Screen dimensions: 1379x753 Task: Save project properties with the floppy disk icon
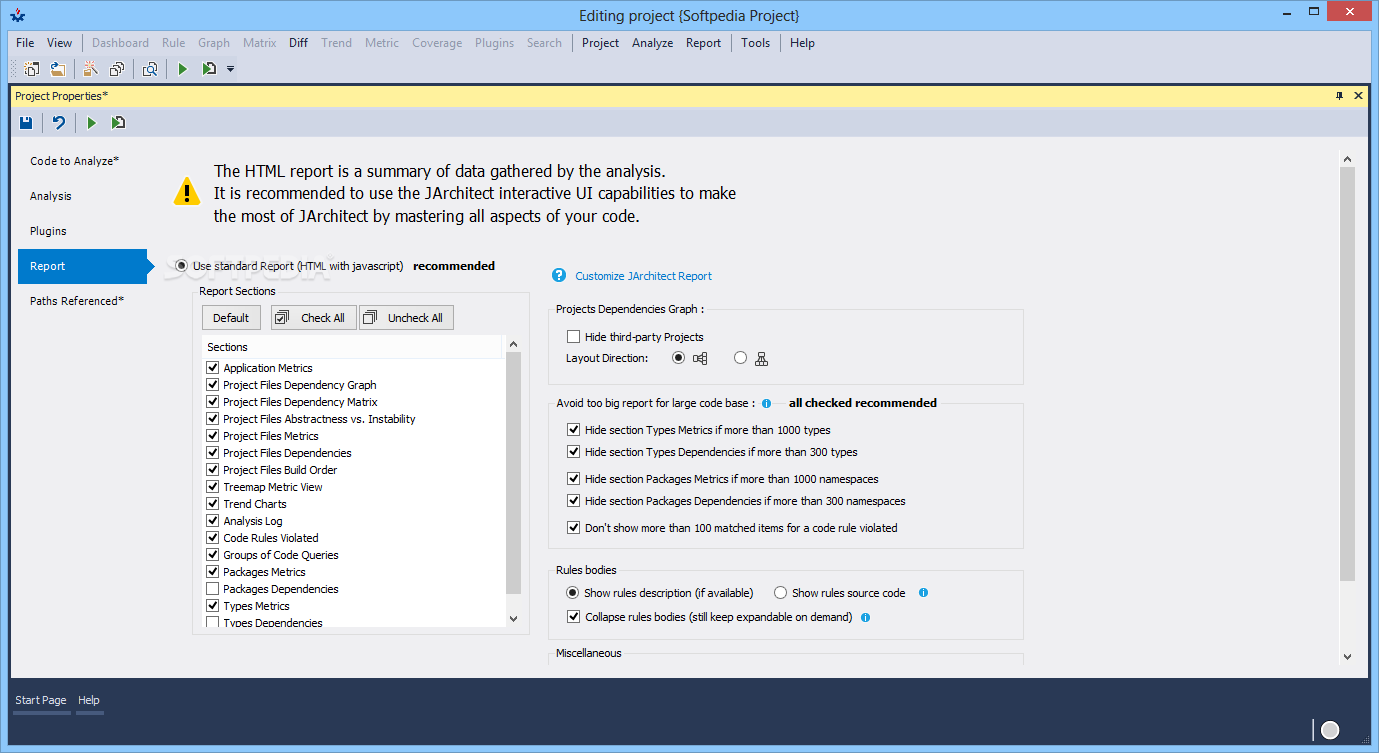26,123
